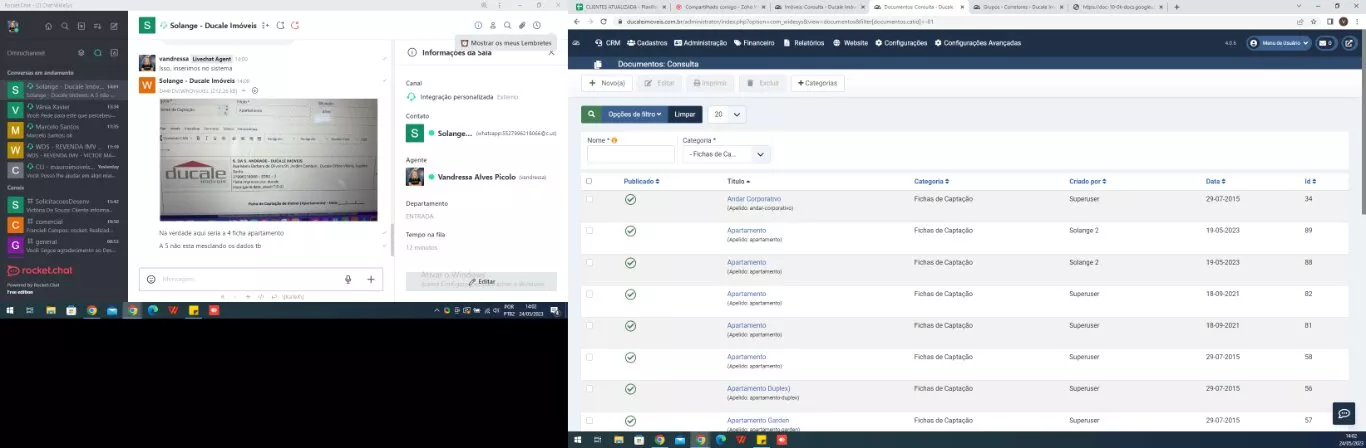Click the emoji picker in message box
Viewport: 1366px width, 448px height.
point(151,279)
